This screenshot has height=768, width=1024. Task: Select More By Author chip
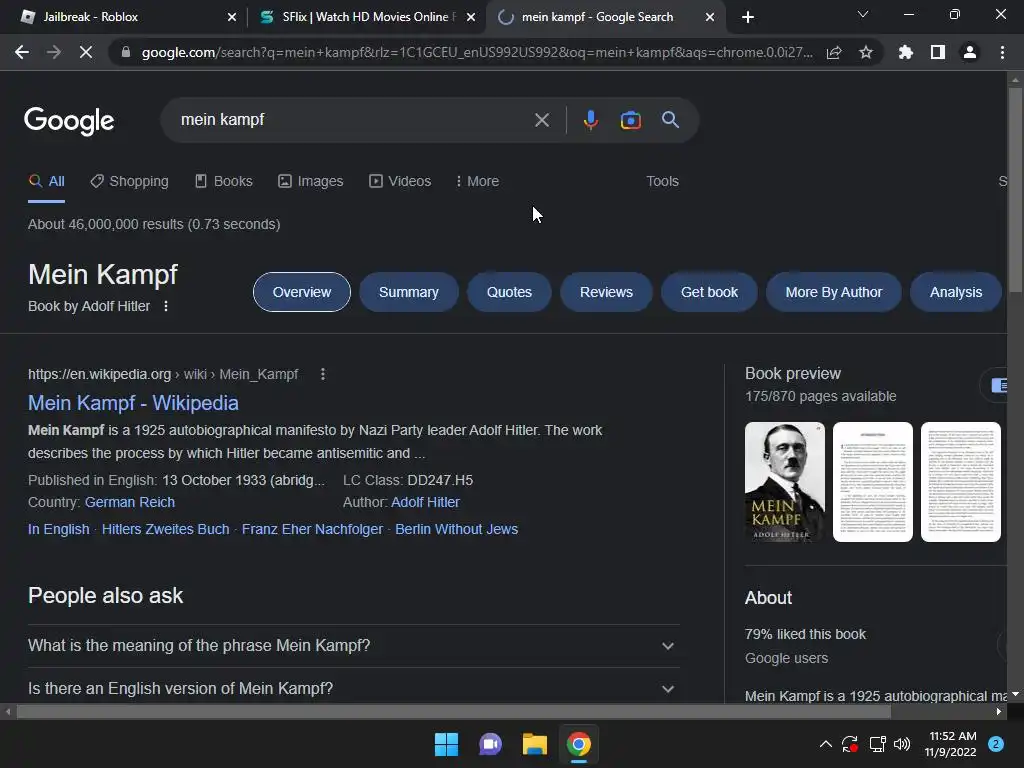(833, 292)
